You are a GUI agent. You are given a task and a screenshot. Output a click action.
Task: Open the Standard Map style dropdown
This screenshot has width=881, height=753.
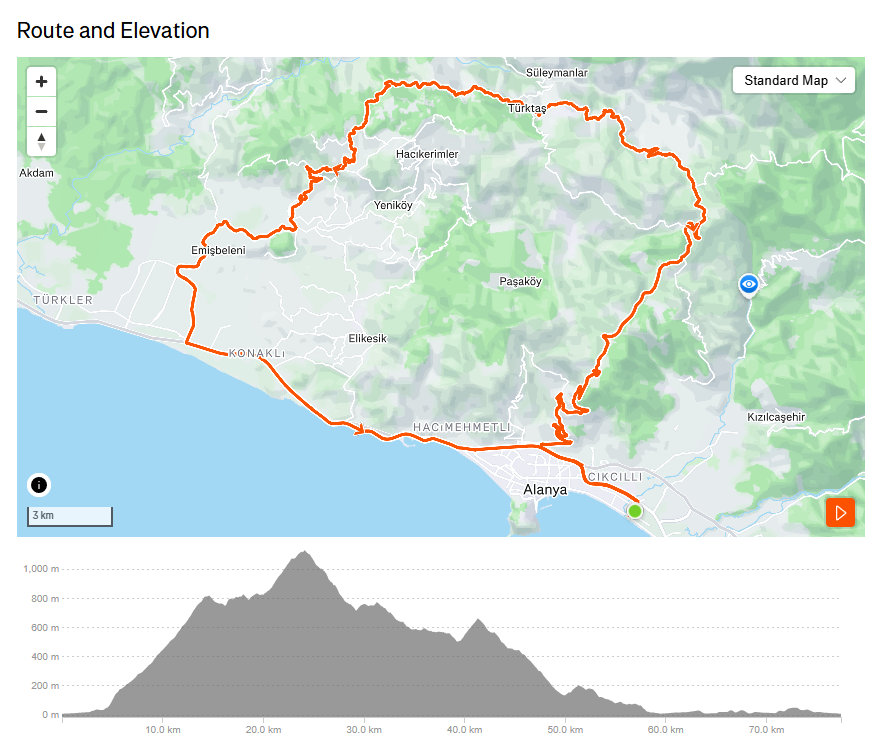coord(795,80)
